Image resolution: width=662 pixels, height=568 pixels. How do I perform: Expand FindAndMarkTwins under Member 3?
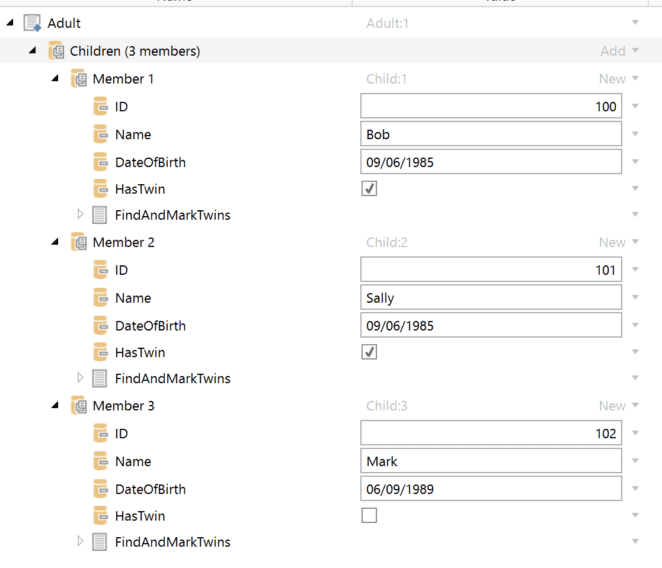80,542
